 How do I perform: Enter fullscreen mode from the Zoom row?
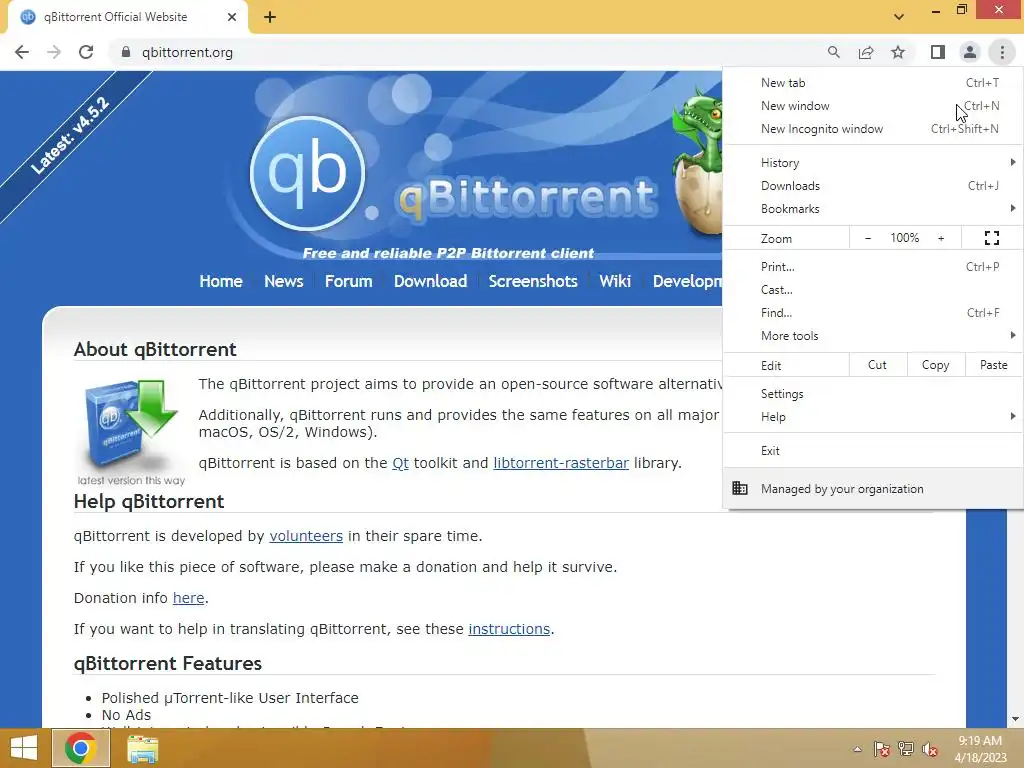(x=991, y=238)
